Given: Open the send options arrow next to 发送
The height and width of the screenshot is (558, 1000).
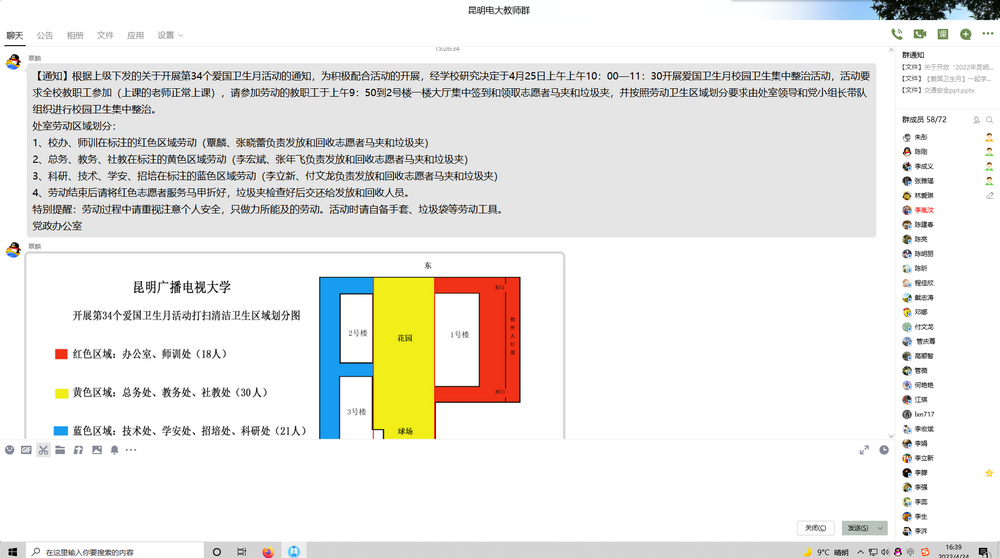Looking at the screenshot, I should 881,528.
